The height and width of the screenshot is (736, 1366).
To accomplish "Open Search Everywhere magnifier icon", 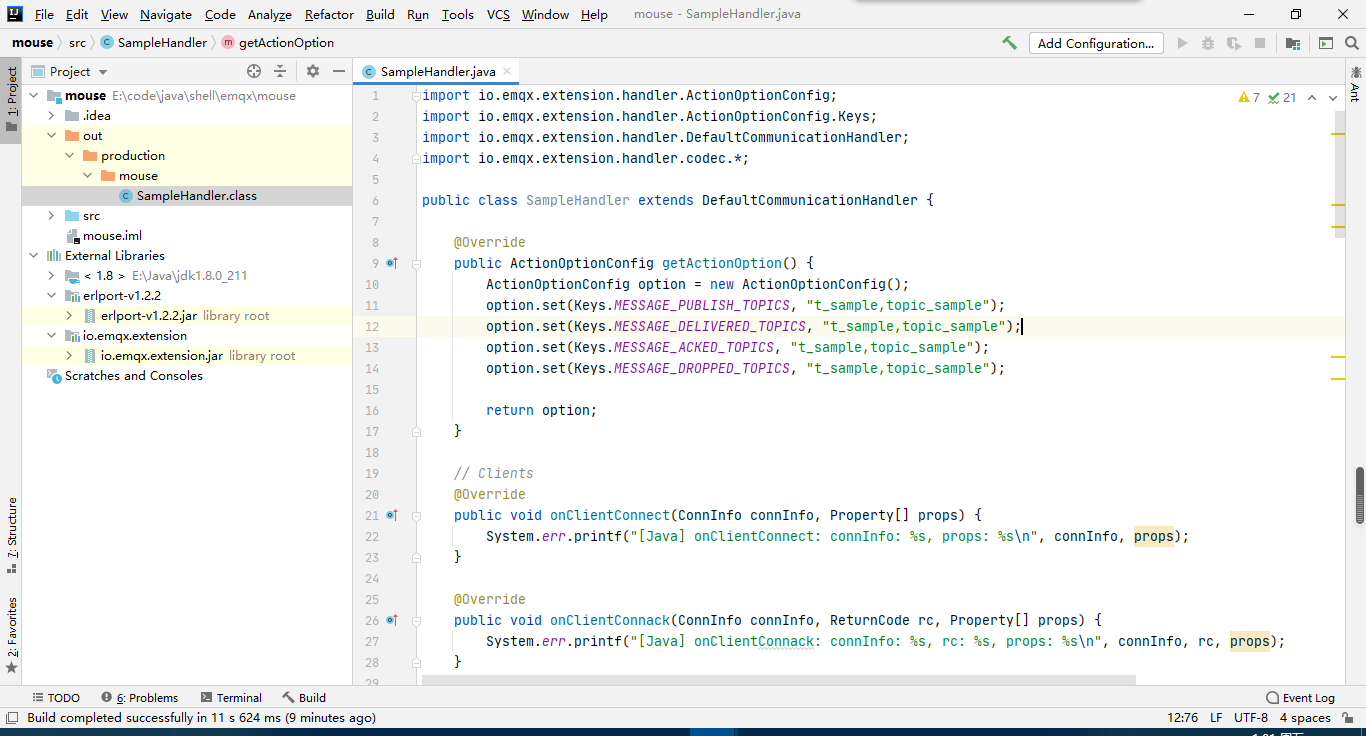I will pyautogui.click(x=1351, y=43).
